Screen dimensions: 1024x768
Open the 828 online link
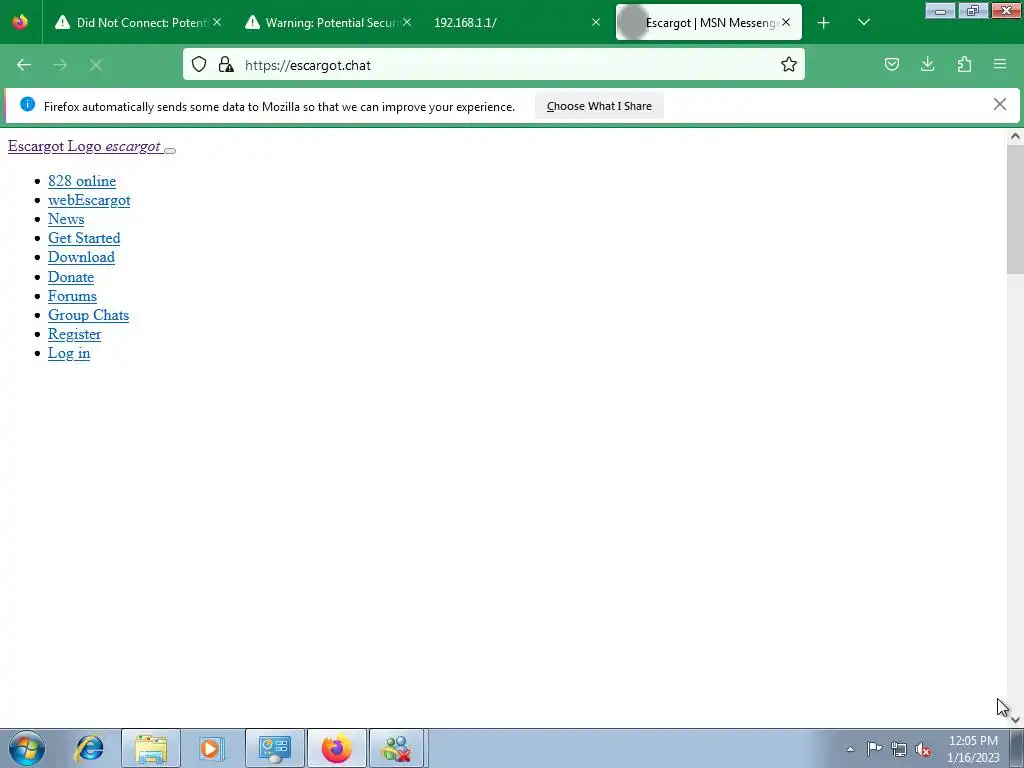82,181
